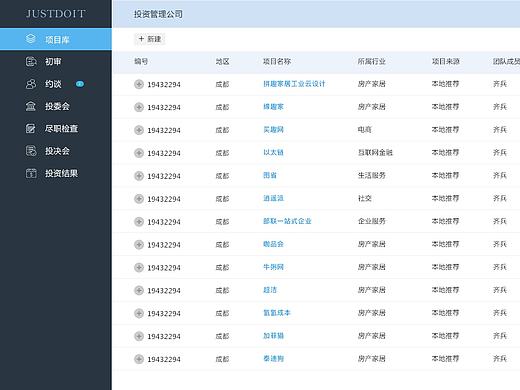Click 成都 in the 以太链 row
Image resolution: width=520 pixels, height=390 pixels.
click(222, 153)
